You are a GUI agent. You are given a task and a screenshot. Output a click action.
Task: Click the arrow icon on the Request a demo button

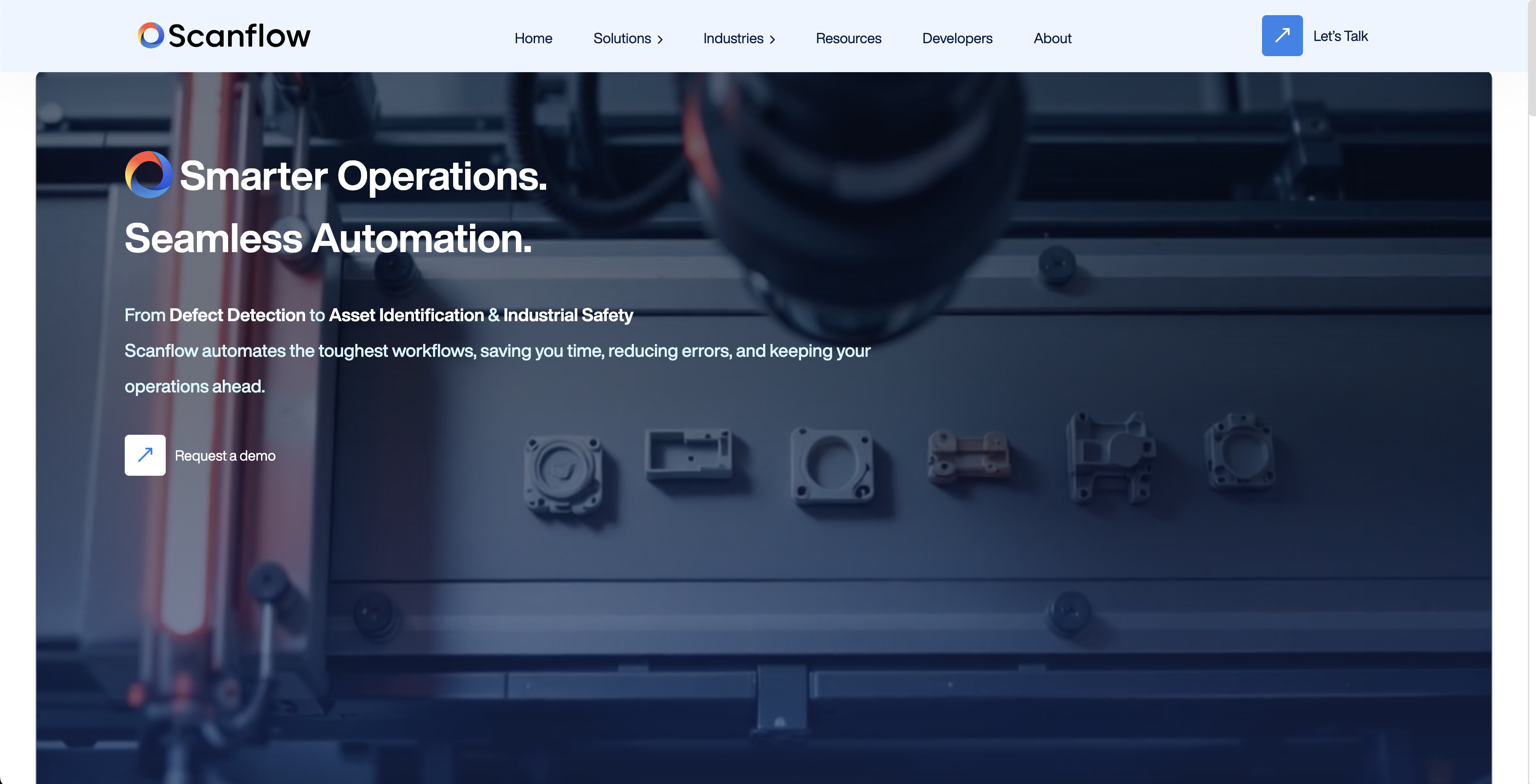click(145, 455)
